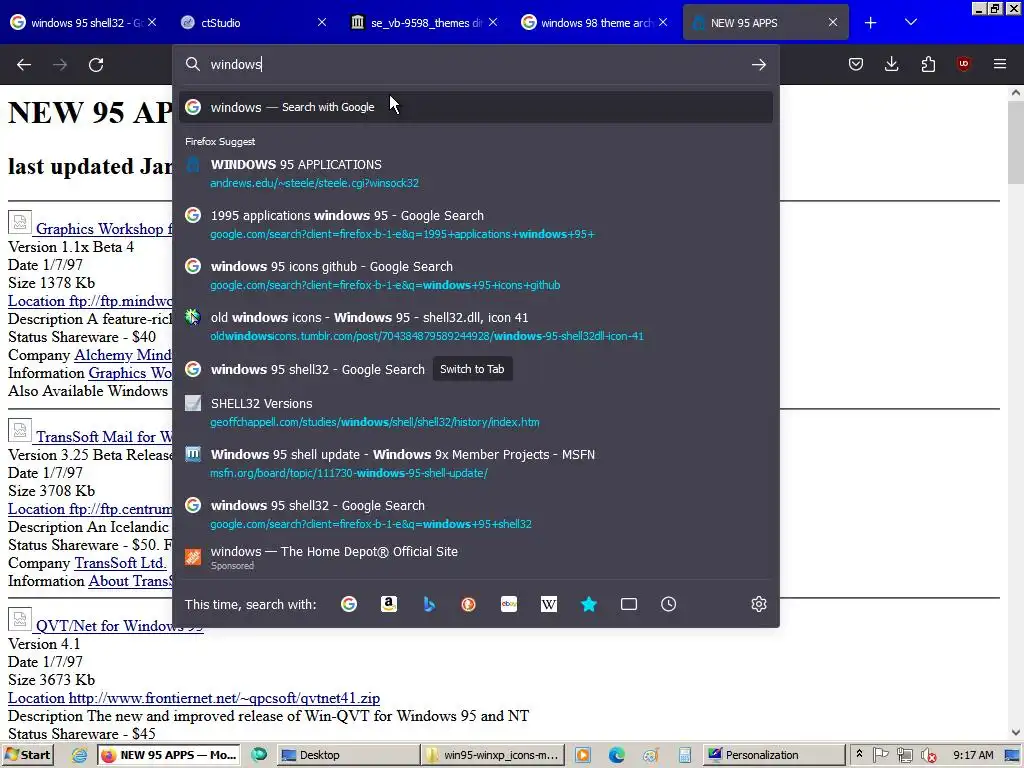Click the muted volume tray icon
The height and width of the screenshot is (768, 1024).
(928, 756)
